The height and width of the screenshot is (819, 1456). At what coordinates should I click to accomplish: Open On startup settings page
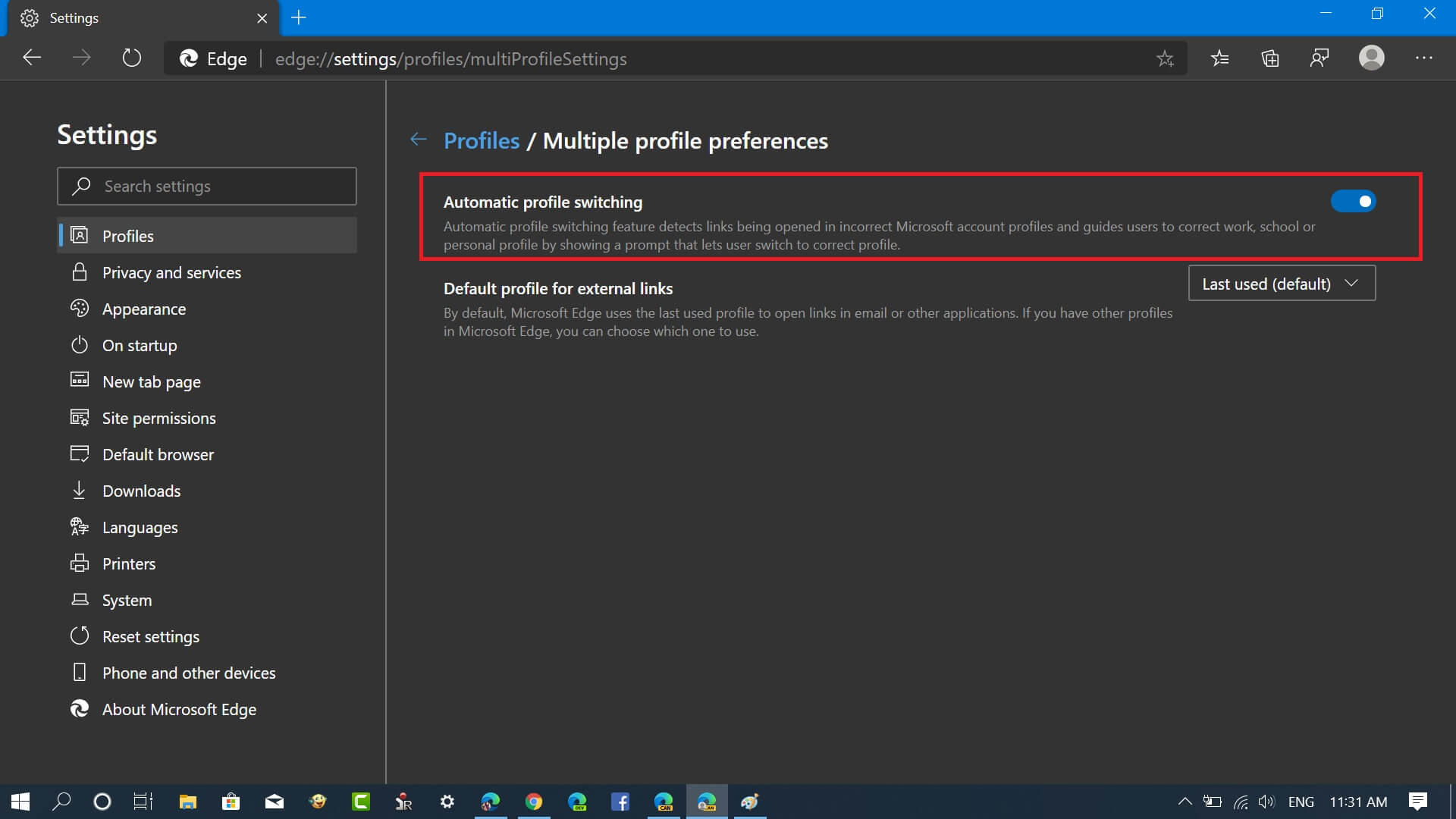click(x=140, y=345)
